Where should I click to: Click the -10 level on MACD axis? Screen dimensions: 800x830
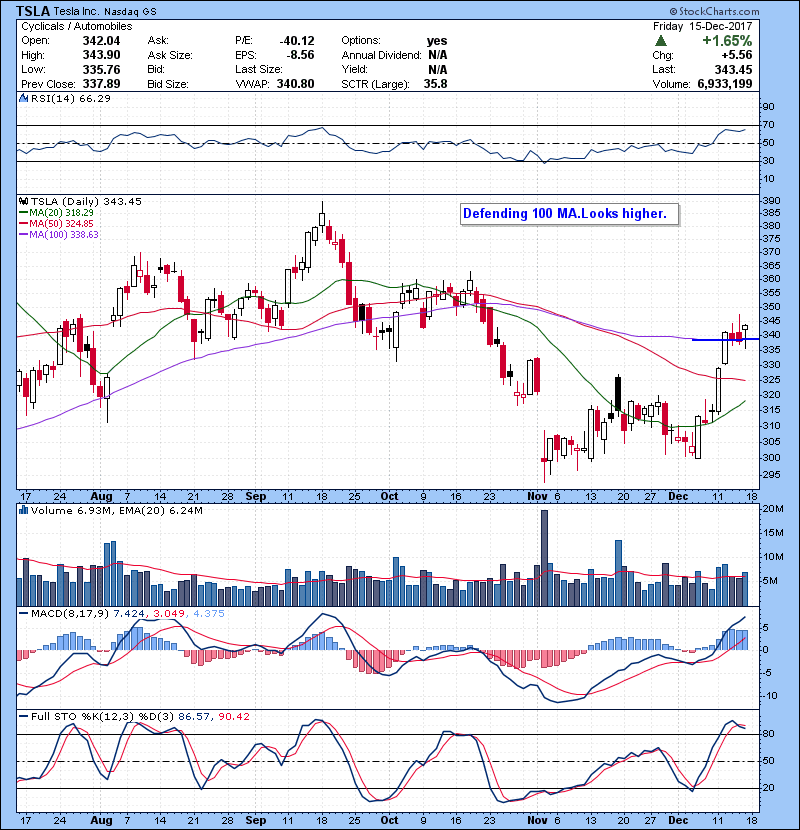click(x=769, y=696)
